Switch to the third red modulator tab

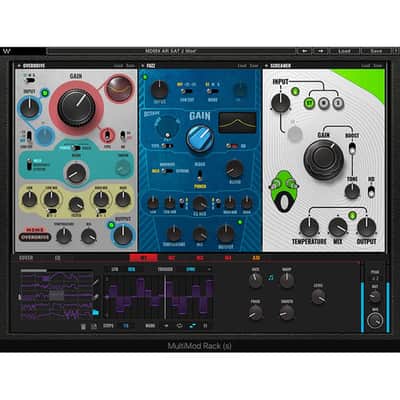(200, 258)
